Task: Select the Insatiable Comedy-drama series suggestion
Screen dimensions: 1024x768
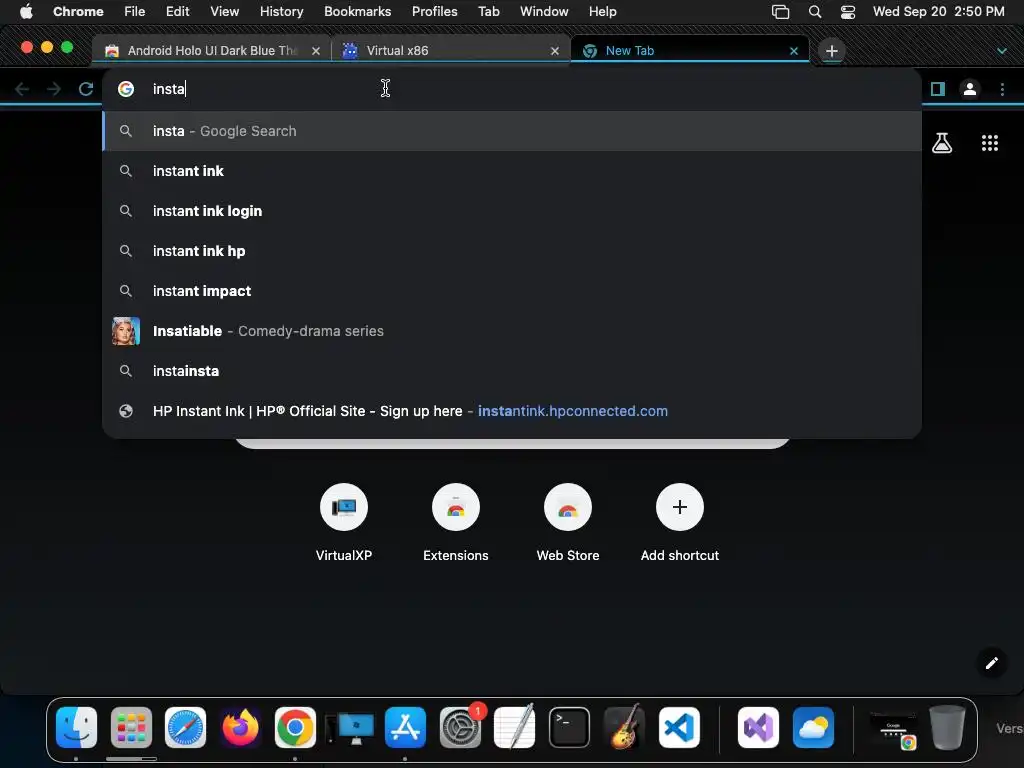Action: click(x=512, y=331)
